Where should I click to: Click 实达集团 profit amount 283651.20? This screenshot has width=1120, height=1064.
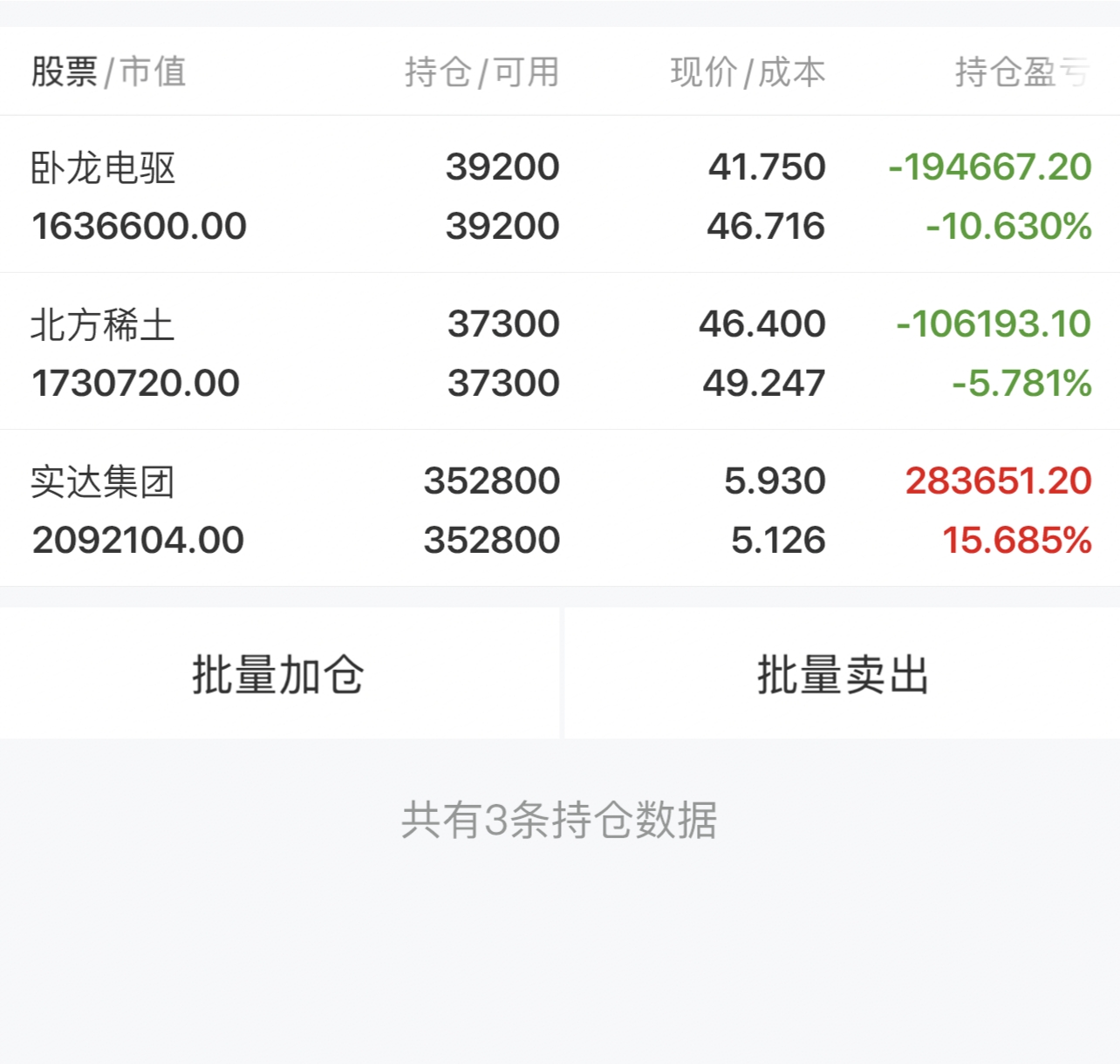tap(998, 481)
